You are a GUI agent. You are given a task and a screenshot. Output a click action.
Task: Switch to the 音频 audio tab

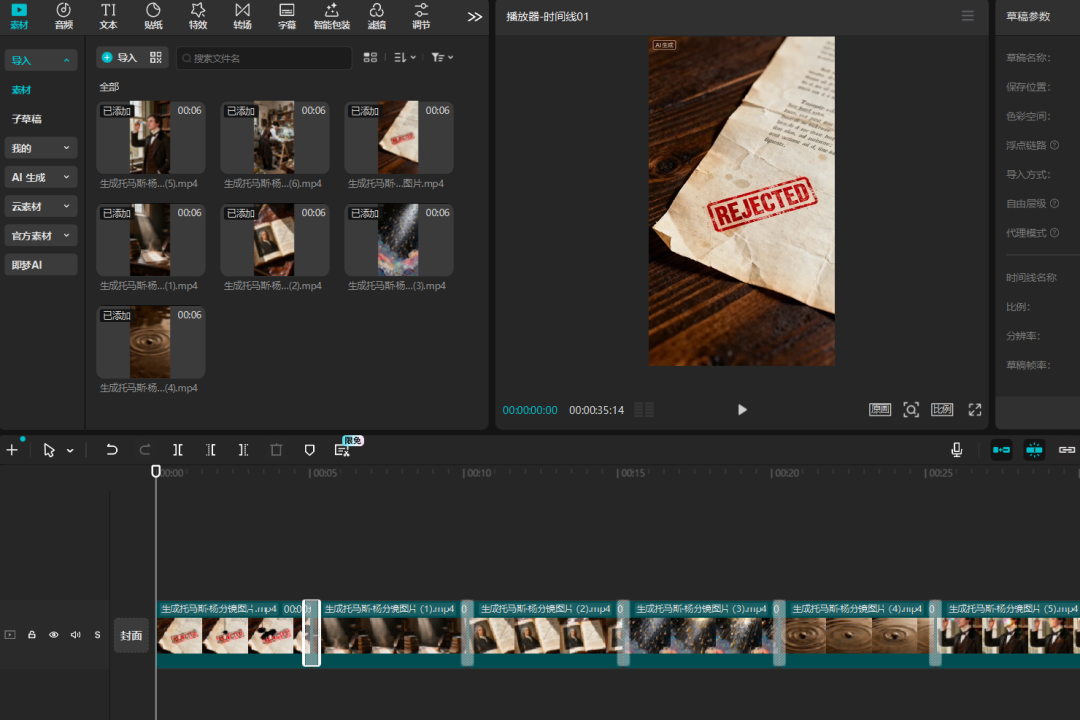(64, 16)
